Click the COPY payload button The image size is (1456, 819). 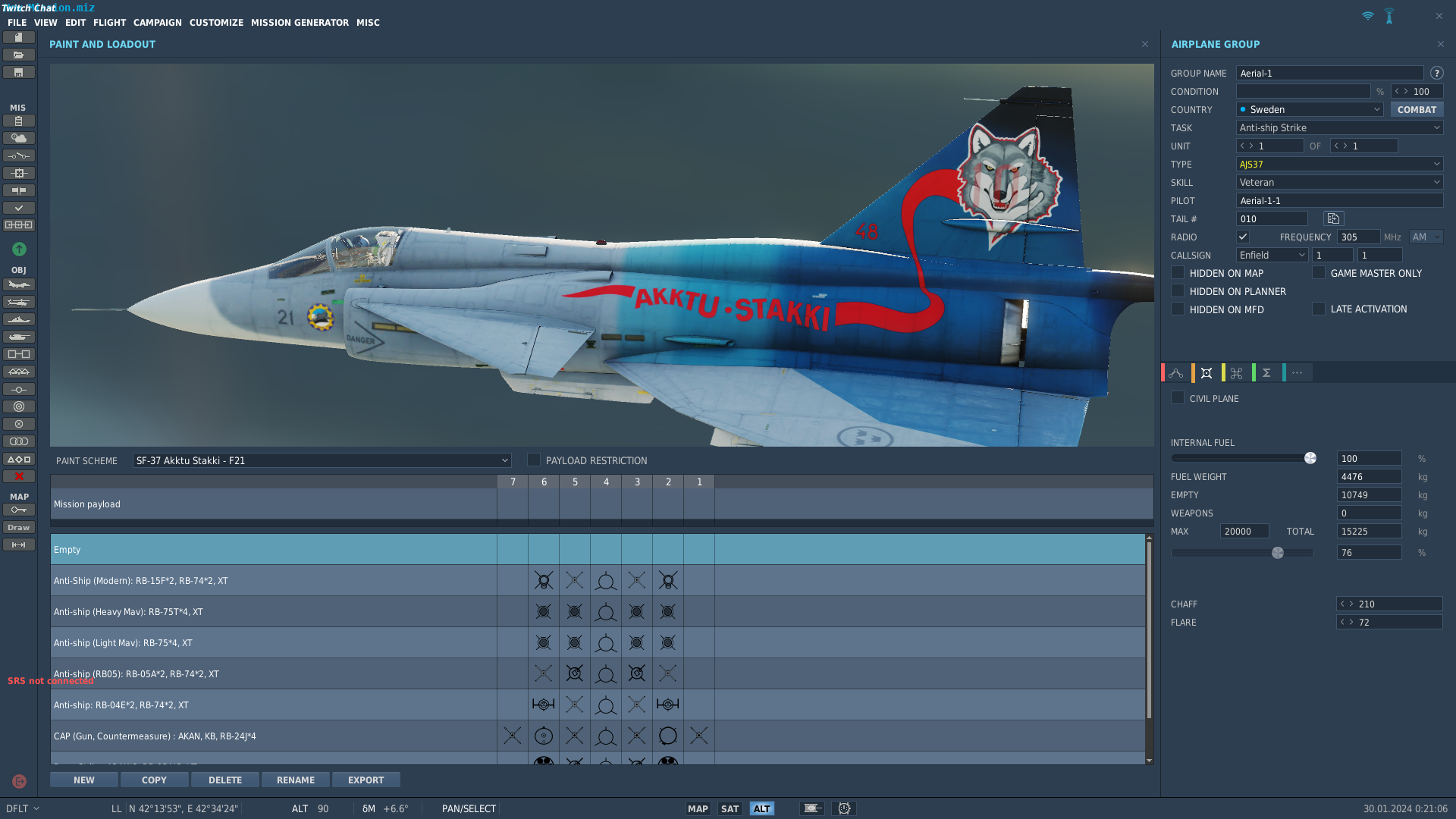point(154,780)
